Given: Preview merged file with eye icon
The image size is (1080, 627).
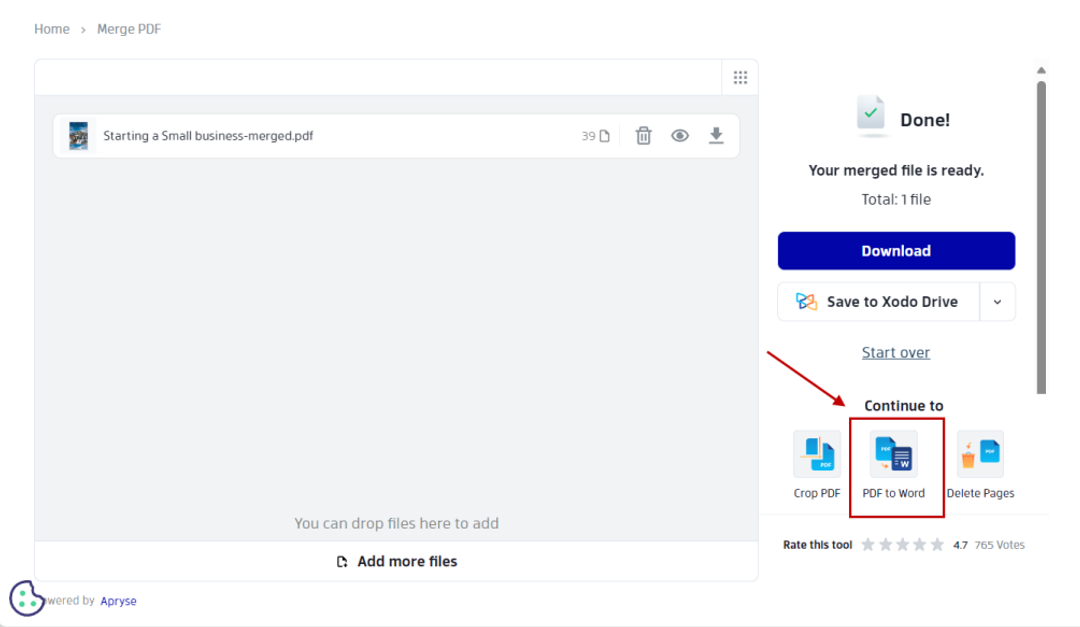Looking at the screenshot, I should tap(680, 136).
